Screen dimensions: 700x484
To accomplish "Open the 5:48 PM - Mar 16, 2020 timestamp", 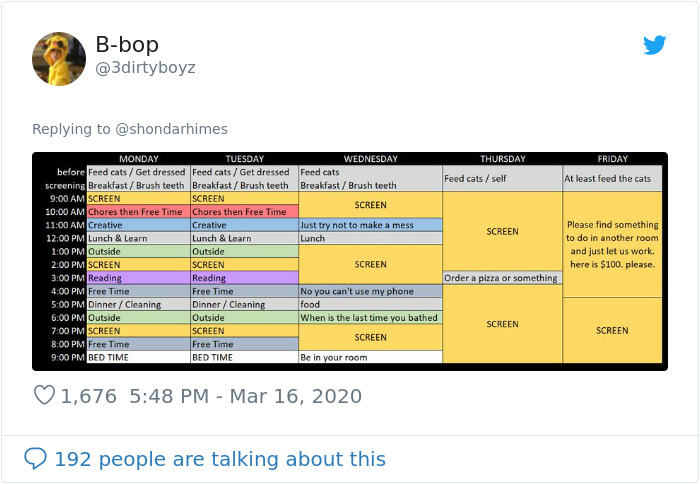I will pos(245,396).
